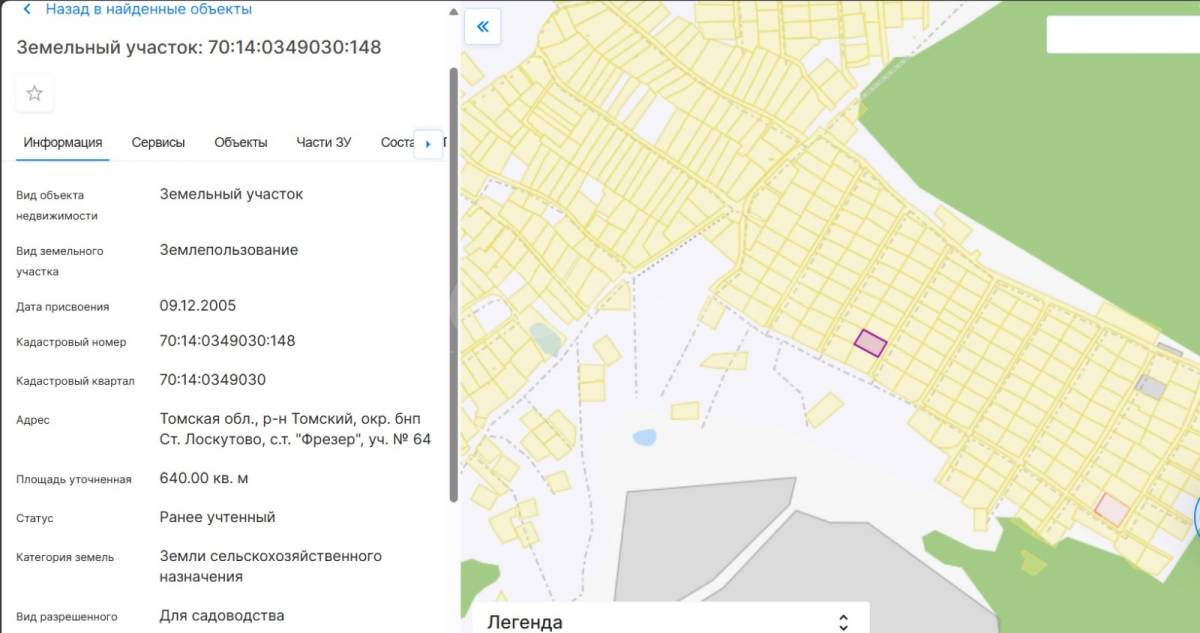Click the cadastral quarter value 70:14:0349030
1200x633 pixels.
click(212, 380)
